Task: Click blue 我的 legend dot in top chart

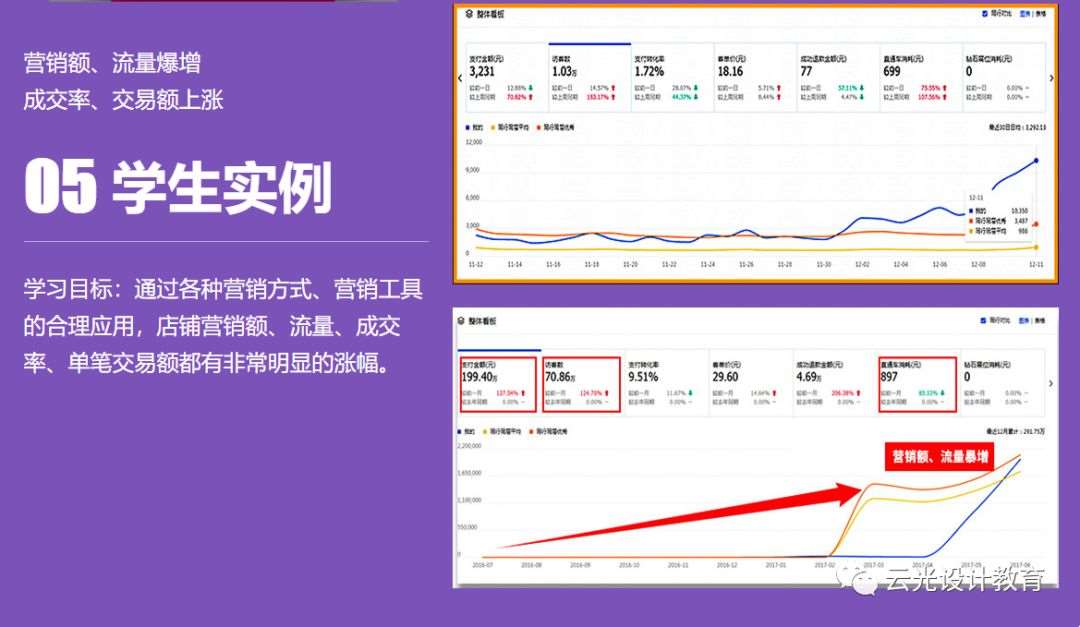Action: (468, 128)
